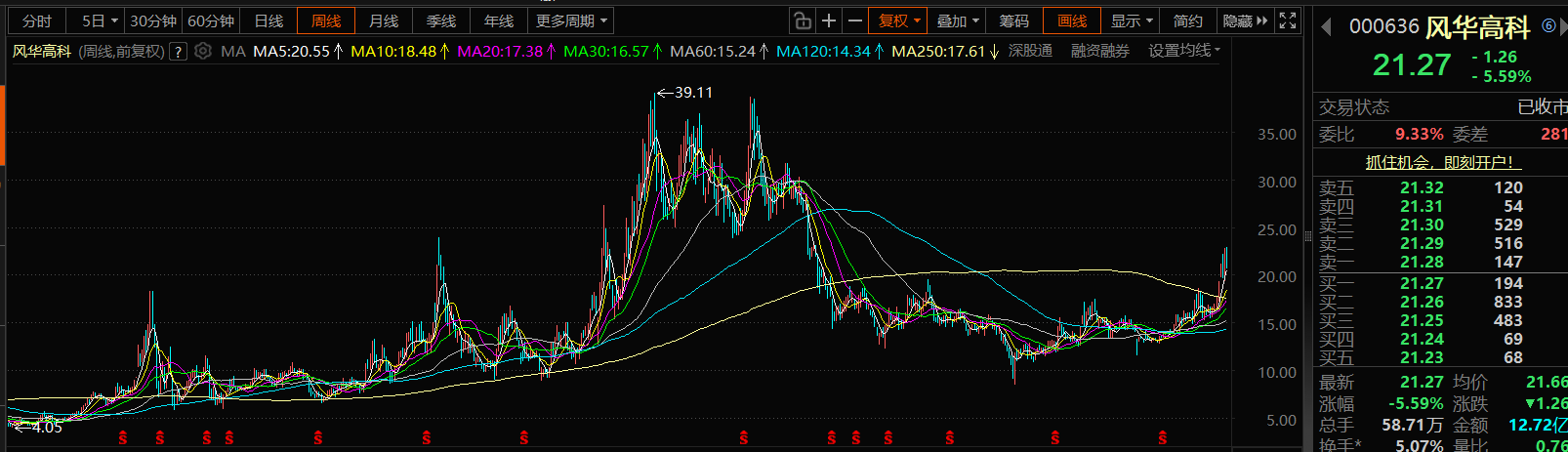Click MA250:17.61 indicator label
Viewport: 1568px width, 452px height.
(944, 51)
